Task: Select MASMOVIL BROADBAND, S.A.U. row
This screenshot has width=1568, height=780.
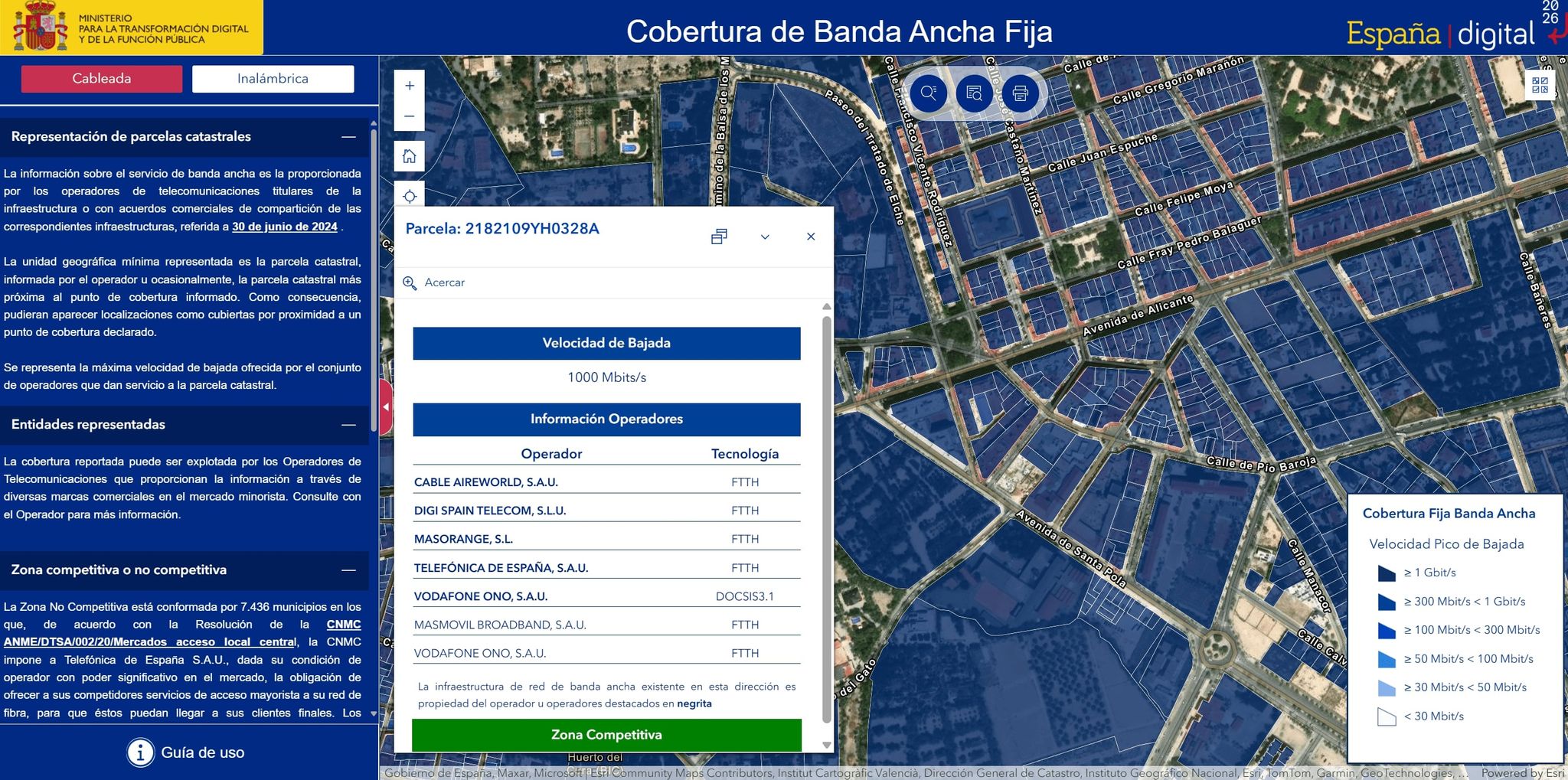Action: (x=606, y=625)
